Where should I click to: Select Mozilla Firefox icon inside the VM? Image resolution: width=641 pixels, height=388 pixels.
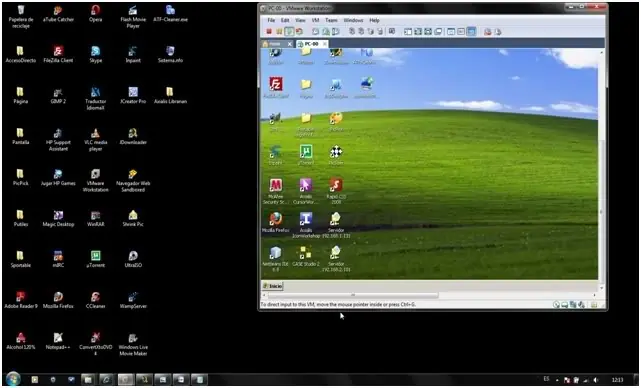[x=276, y=223]
